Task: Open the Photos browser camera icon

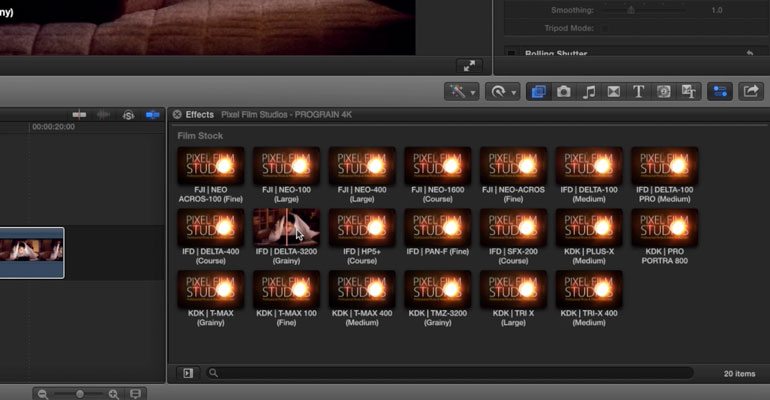Action: 564,92
